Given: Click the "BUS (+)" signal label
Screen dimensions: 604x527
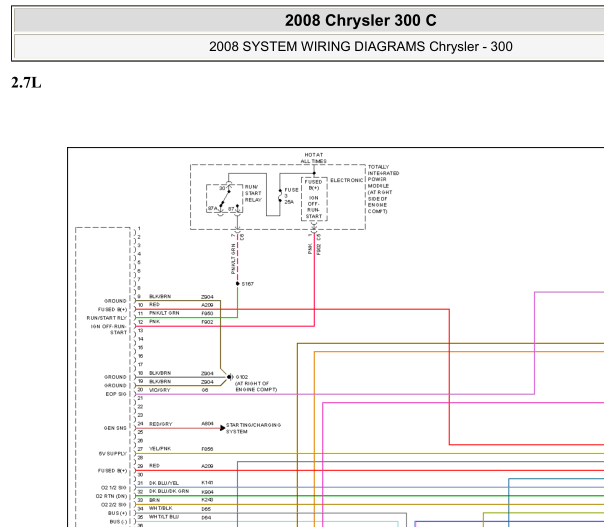Looking at the screenshot, I should click(117, 513).
